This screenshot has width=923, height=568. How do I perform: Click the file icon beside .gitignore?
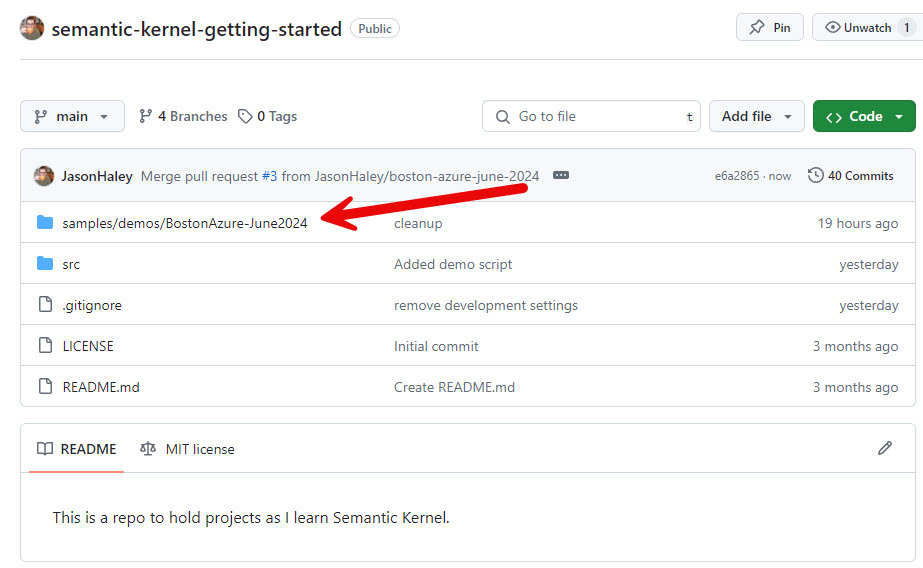45,304
